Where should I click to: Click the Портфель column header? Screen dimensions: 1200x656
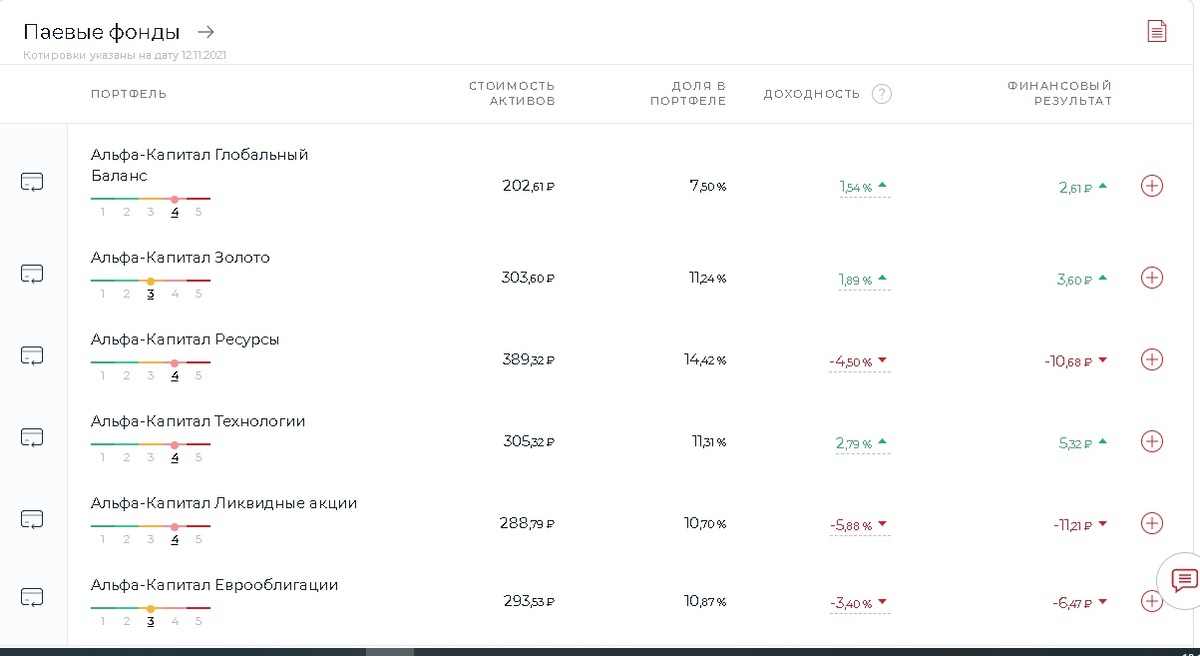(x=129, y=94)
